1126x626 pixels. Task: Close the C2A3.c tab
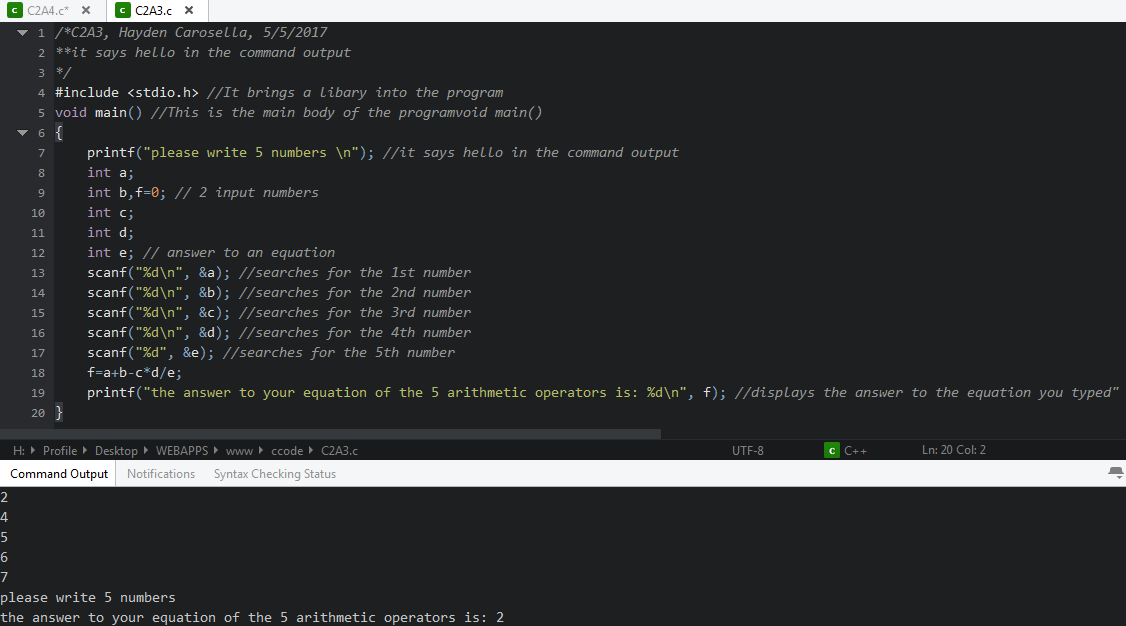click(x=189, y=9)
